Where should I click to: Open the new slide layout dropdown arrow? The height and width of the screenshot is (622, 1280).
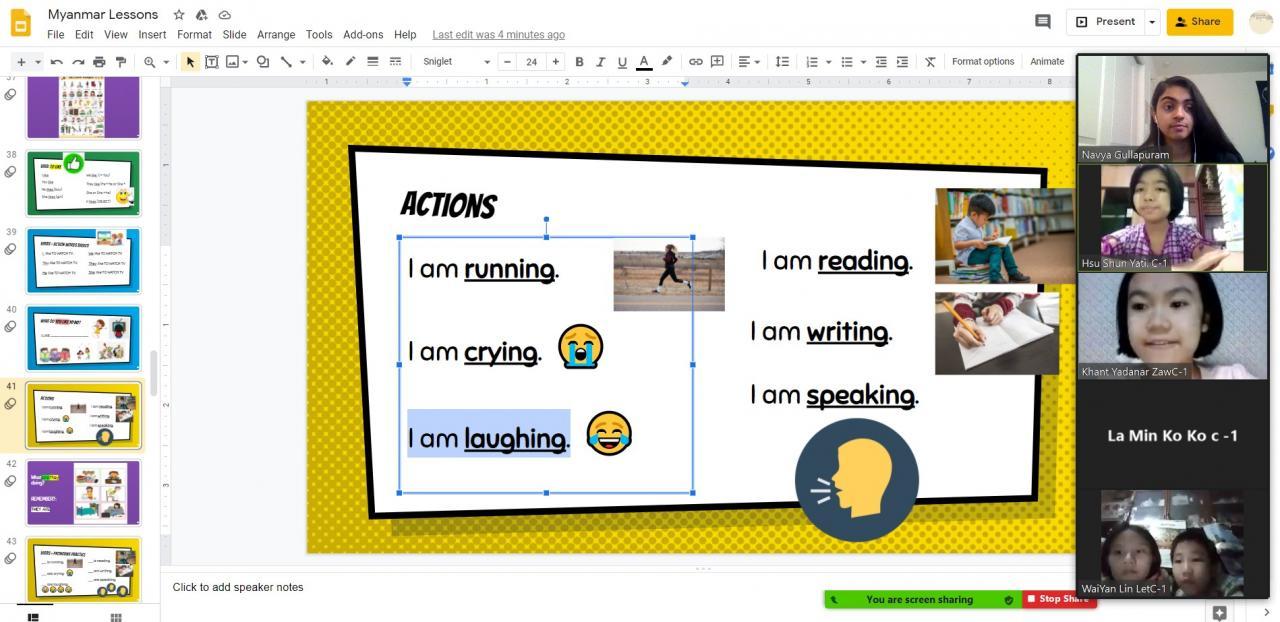coord(38,62)
